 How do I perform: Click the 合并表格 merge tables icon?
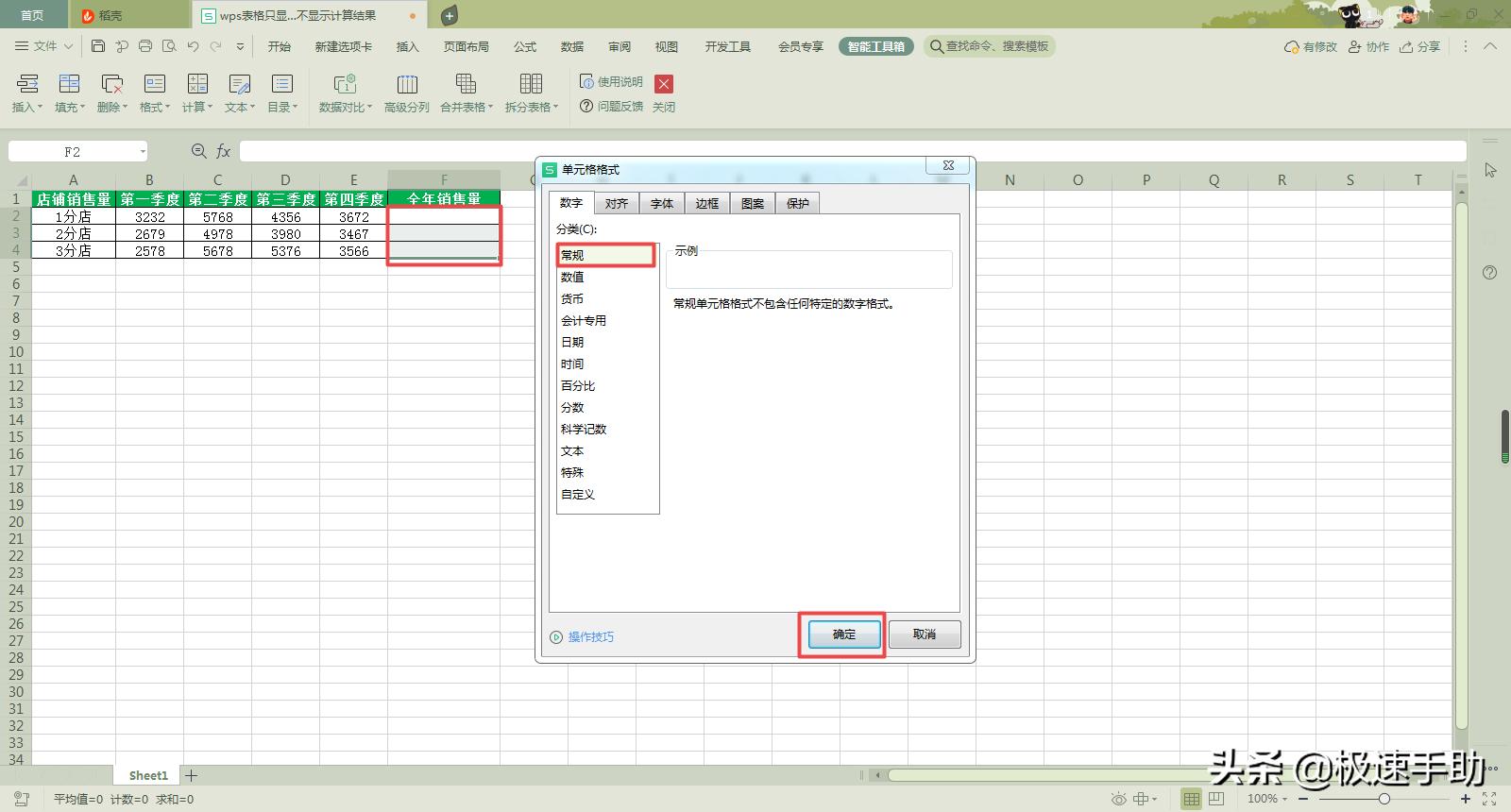click(466, 84)
